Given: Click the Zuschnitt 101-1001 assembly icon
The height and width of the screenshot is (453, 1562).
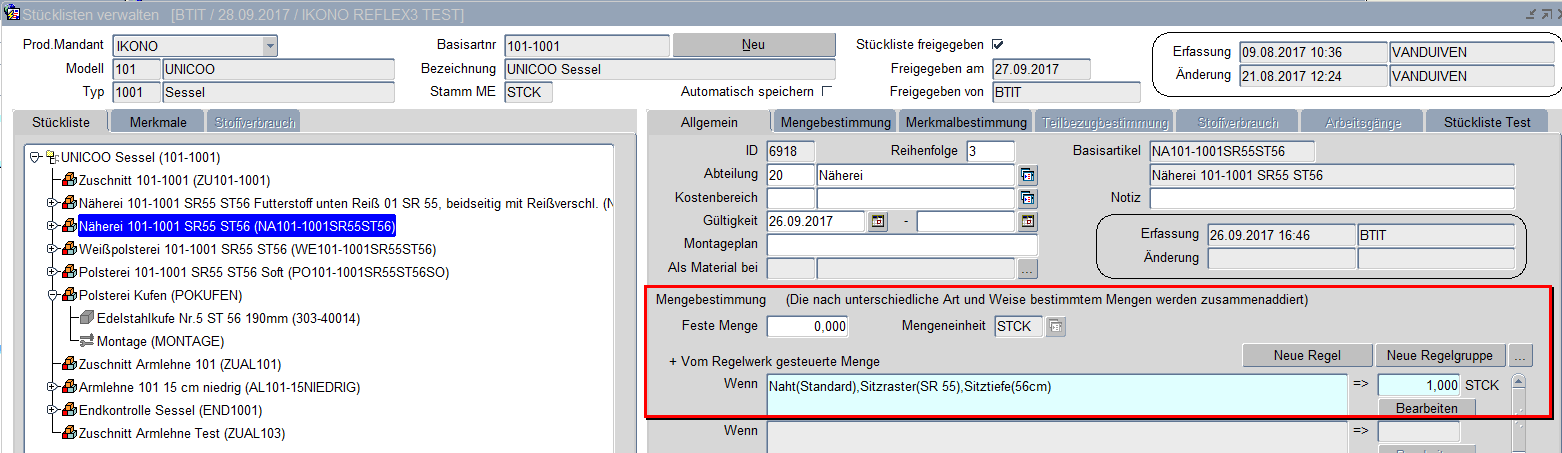Looking at the screenshot, I should click(69, 180).
